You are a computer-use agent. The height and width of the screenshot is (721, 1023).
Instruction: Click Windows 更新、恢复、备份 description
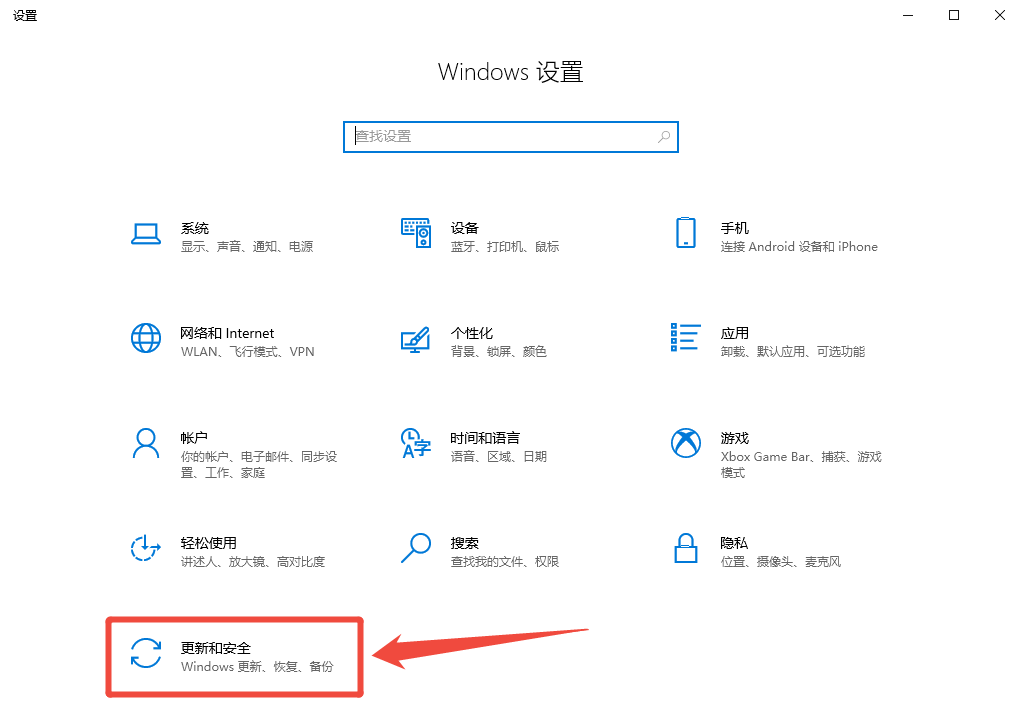(x=257, y=667)
